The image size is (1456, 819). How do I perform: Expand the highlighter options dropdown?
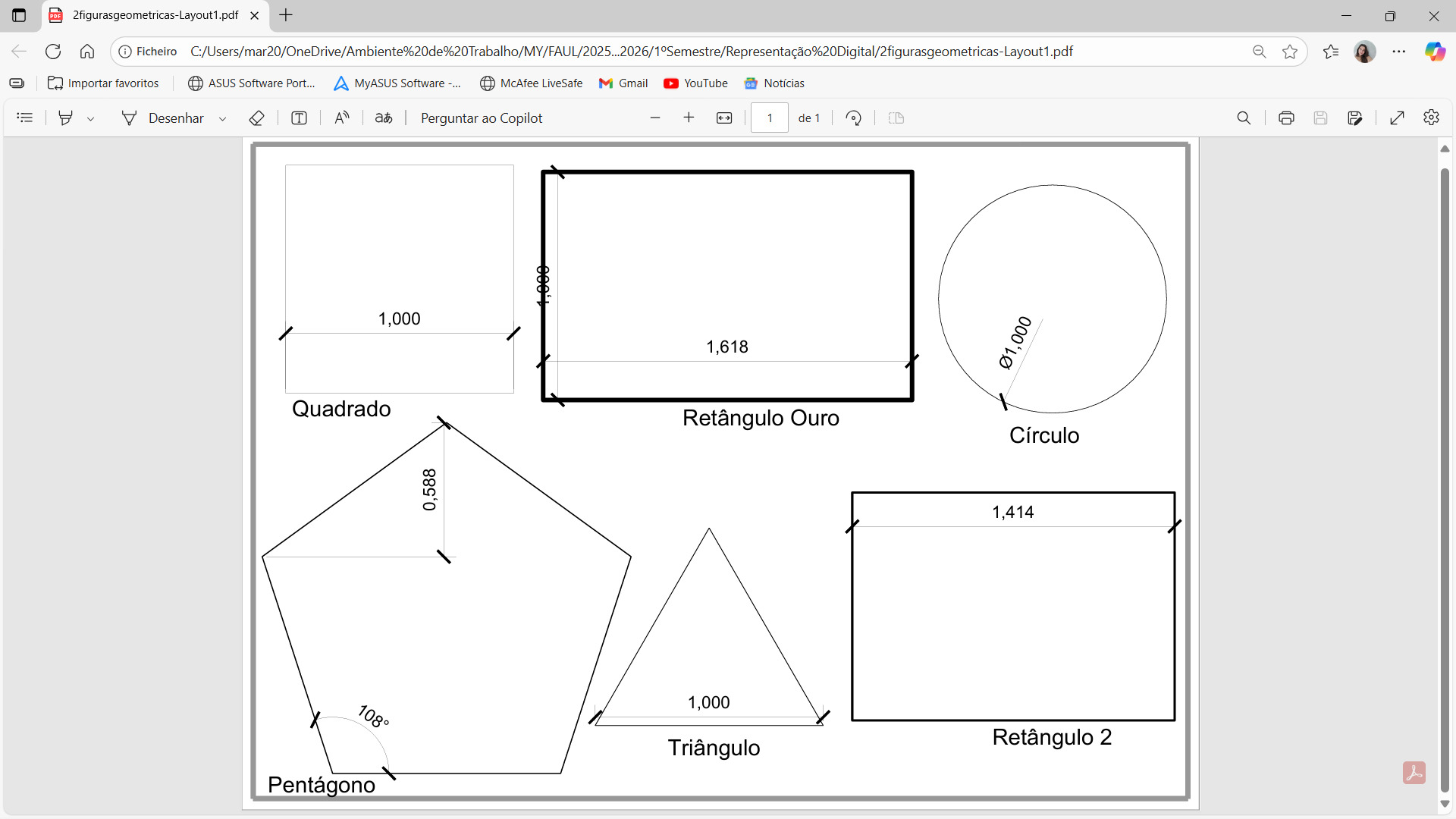coord(91,119)
